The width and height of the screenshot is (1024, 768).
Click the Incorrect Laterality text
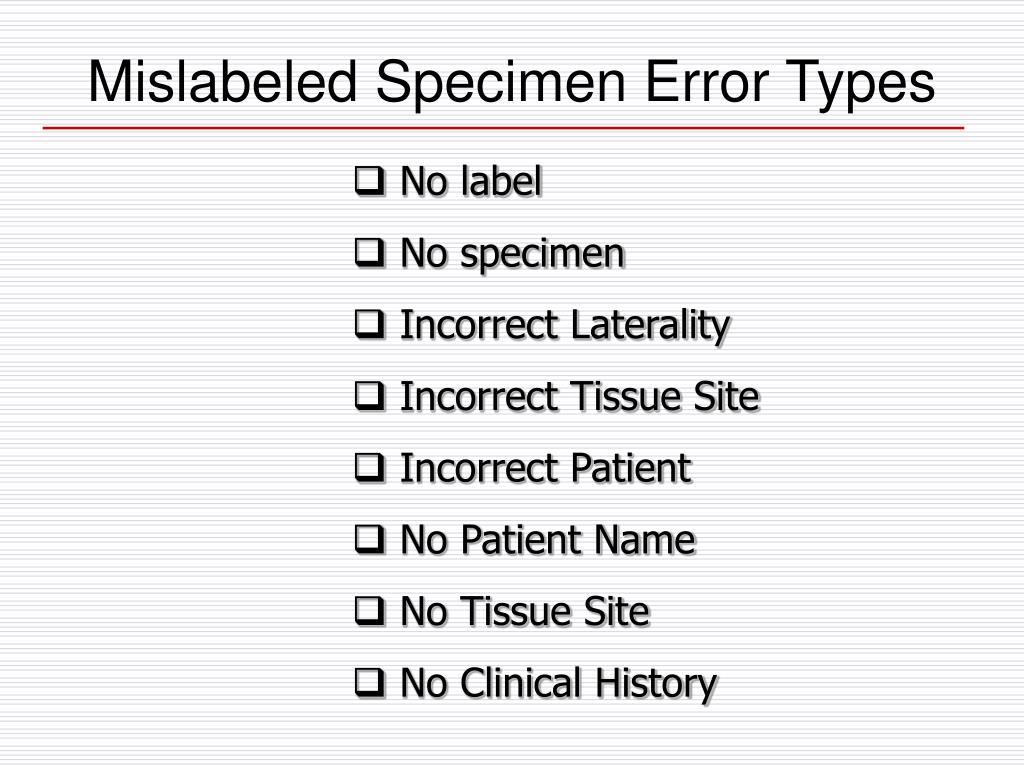pyautogui.click(x=565, y=327)
